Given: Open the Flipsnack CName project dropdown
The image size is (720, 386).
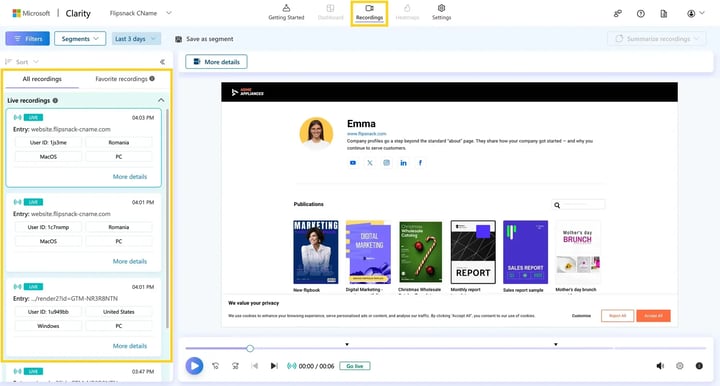Looking at the screenshot, I should 140,13.
